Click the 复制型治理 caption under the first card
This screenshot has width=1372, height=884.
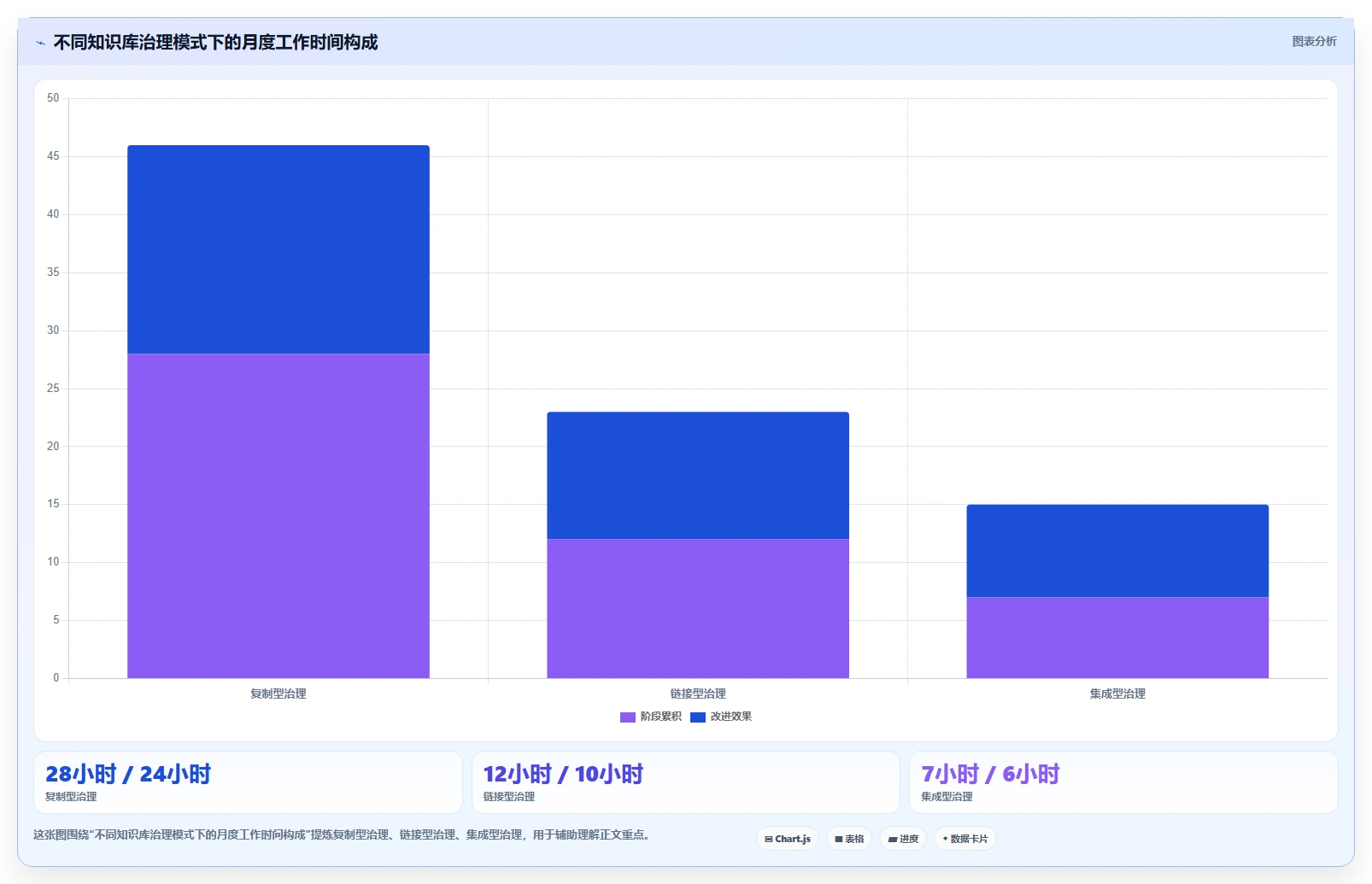tap(71, 796)
